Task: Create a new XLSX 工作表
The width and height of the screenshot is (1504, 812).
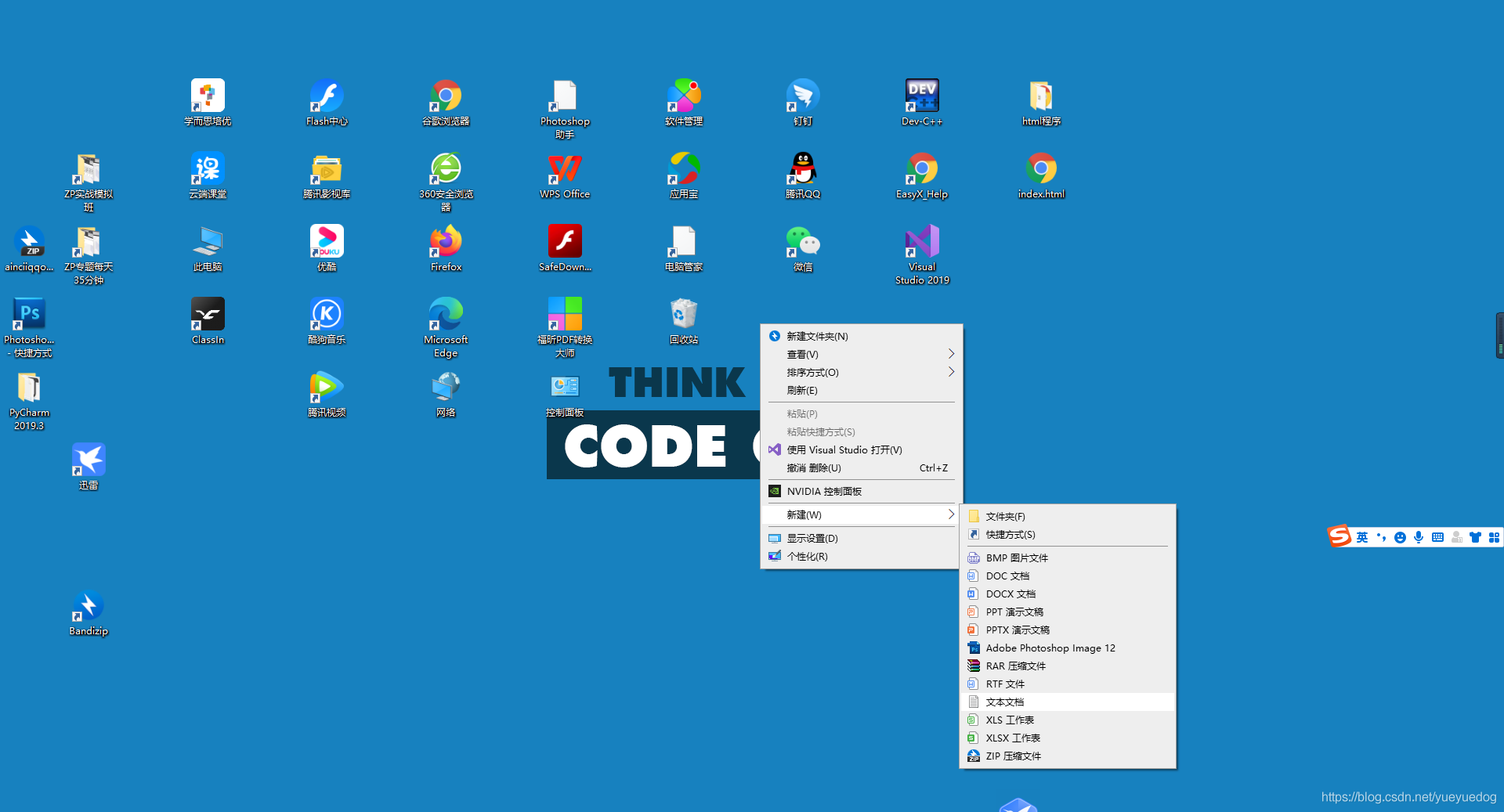Action: coord(1068,738)
